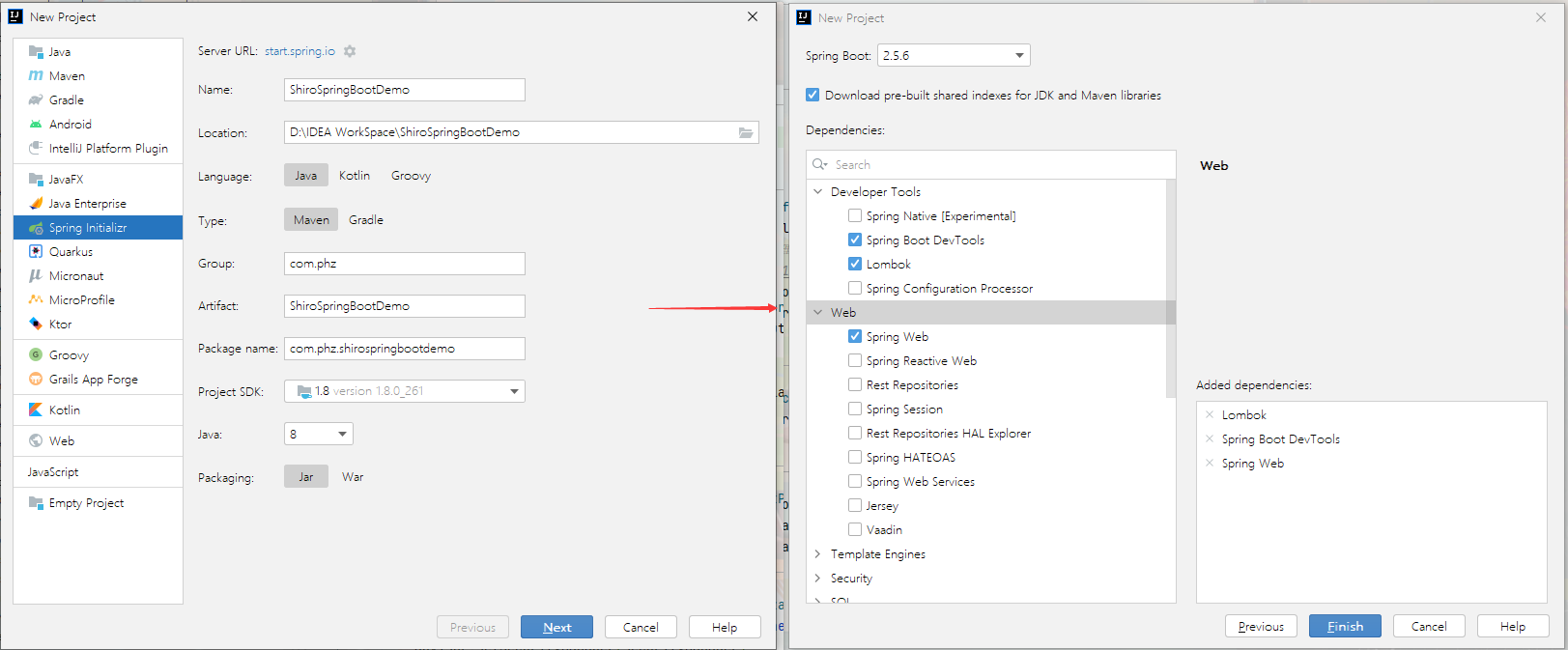Click the dependency Search field
Viewport: 1568px width, 650px height.
click(991, 165)
